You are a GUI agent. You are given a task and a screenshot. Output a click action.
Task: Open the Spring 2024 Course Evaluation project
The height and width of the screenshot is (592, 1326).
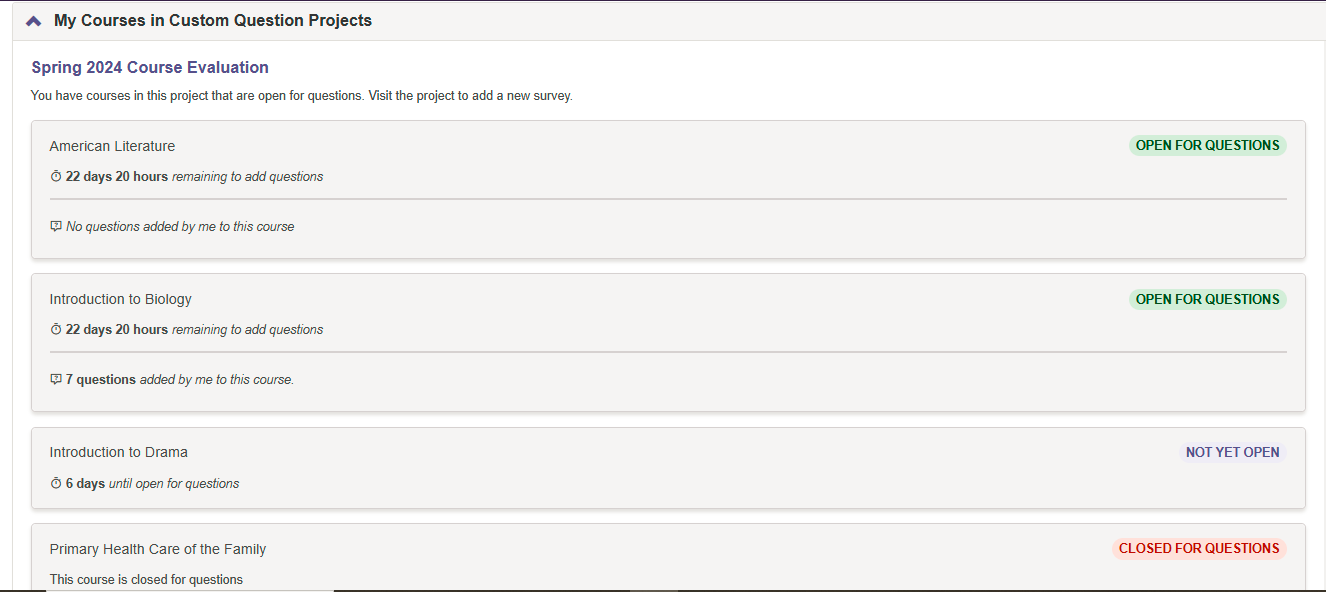coord(150,68)
